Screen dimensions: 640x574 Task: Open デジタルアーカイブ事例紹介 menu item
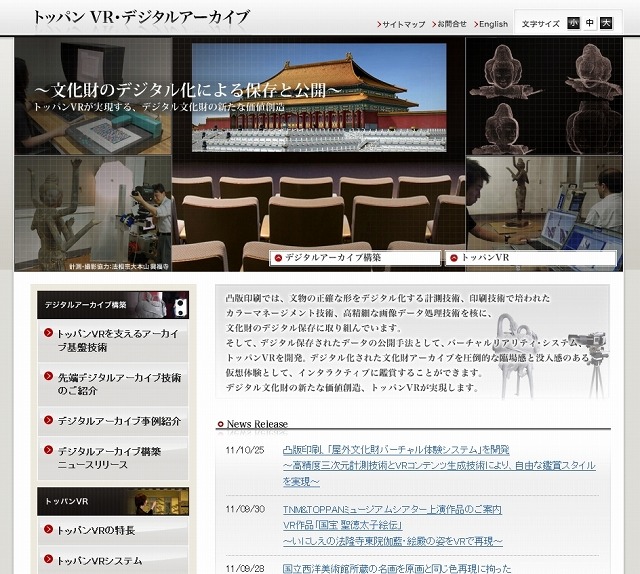tap(113, 421)
